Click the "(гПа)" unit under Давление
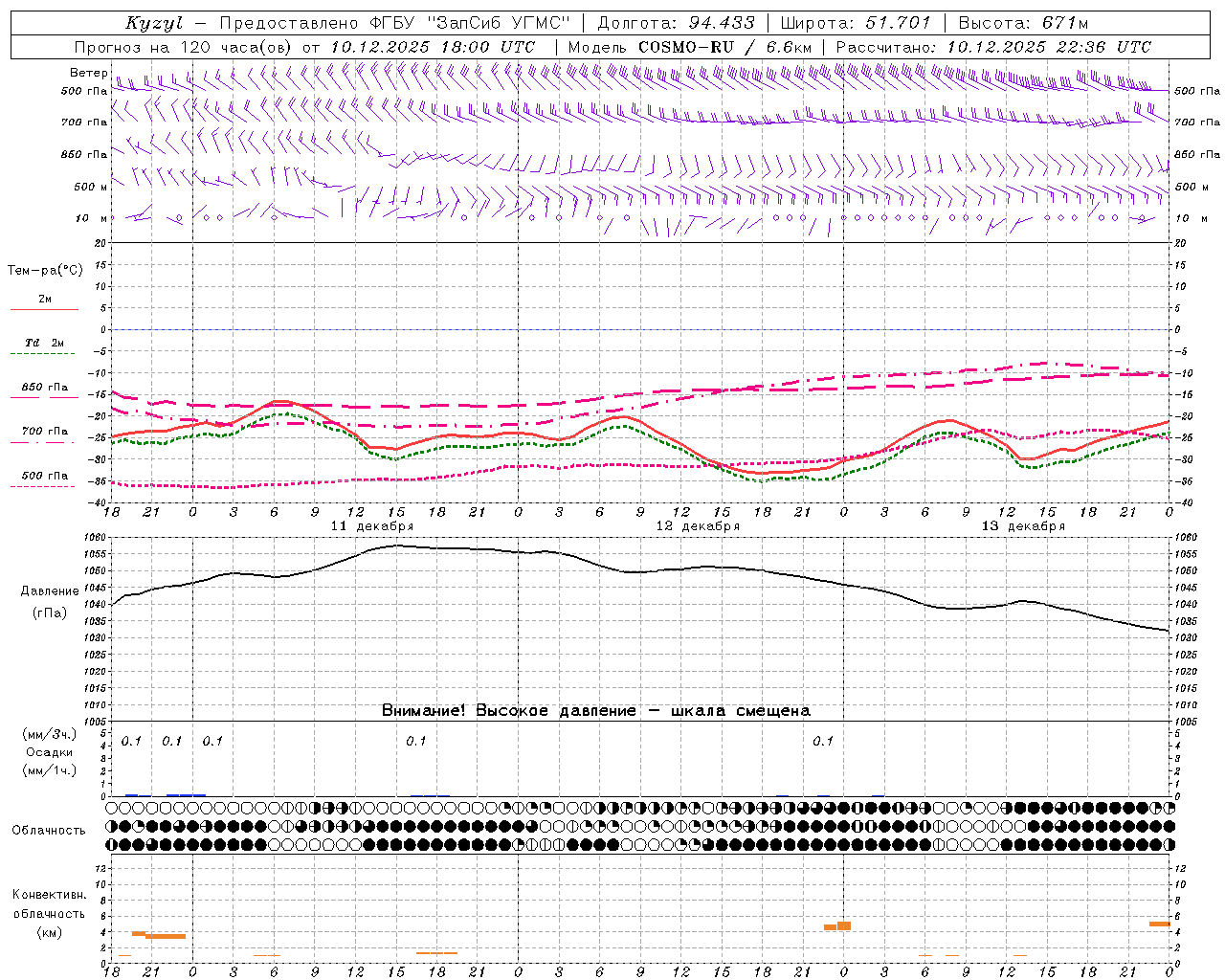 [50, 613]
